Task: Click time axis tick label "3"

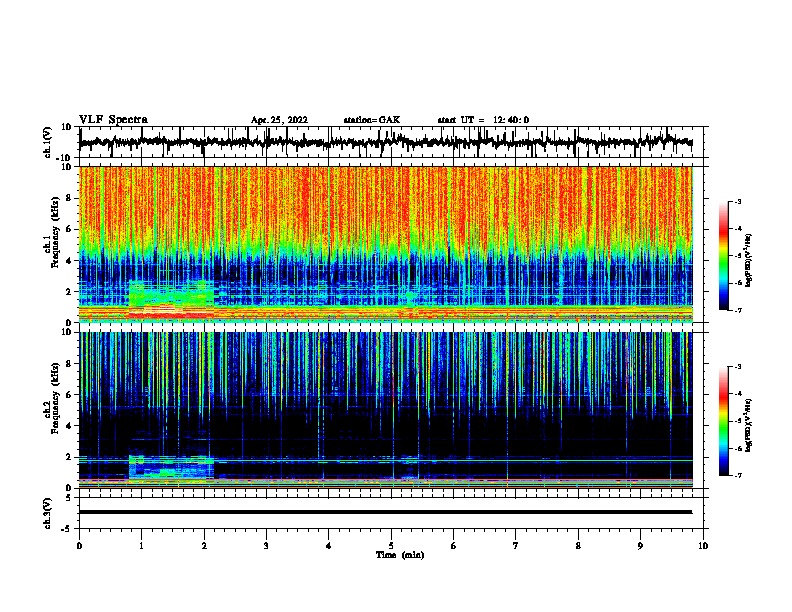Action: pyautogui.click(x=266, y=545)
